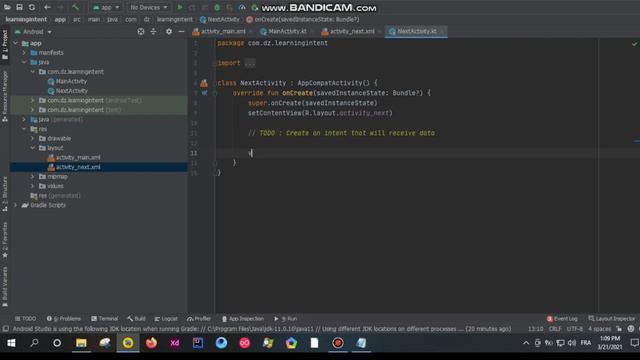Viewport: 640px width, 360px height.
Task: Open the Favorites side tab
Action: point(5,240)
